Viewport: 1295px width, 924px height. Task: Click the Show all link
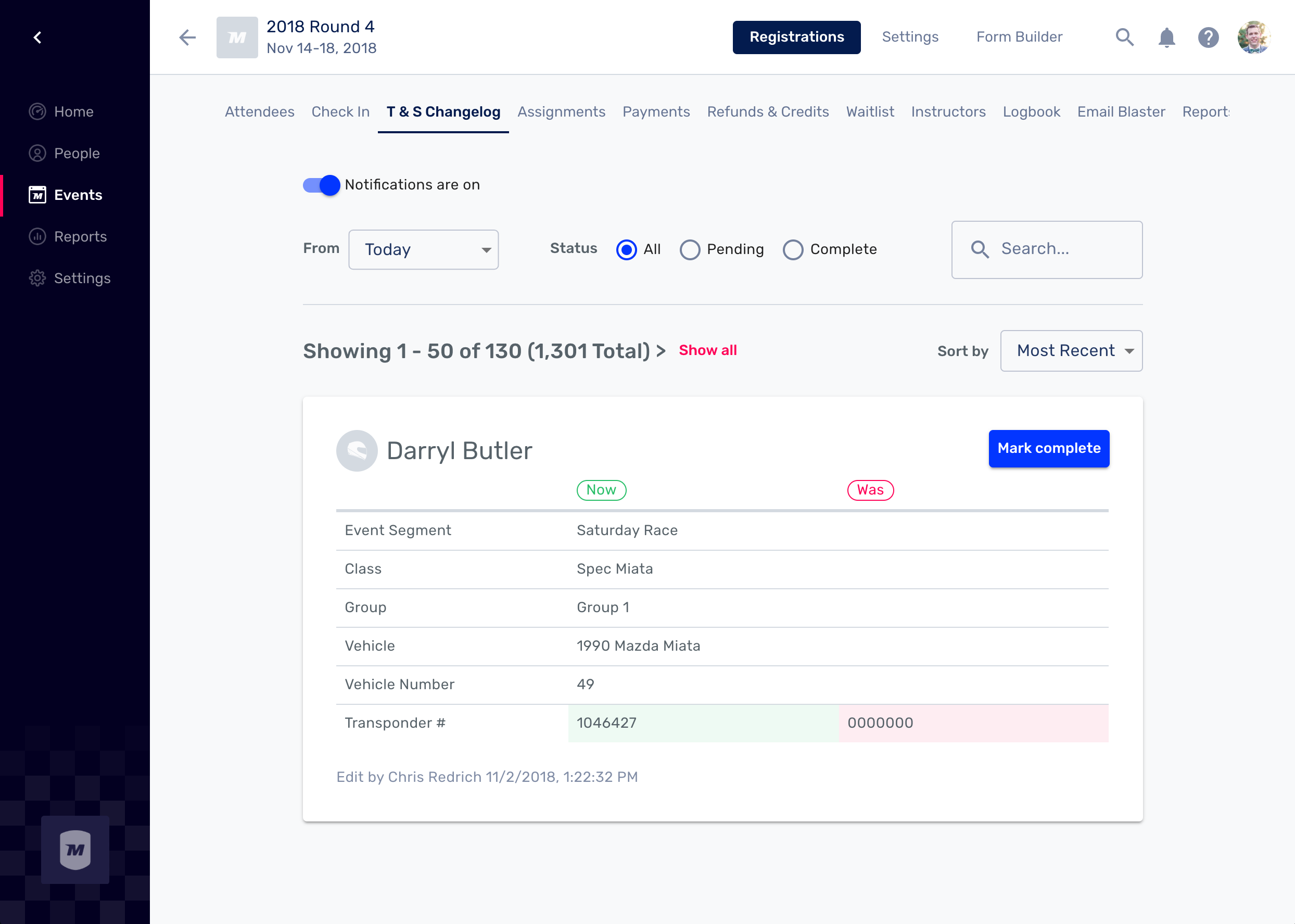(x=707, y=350)
